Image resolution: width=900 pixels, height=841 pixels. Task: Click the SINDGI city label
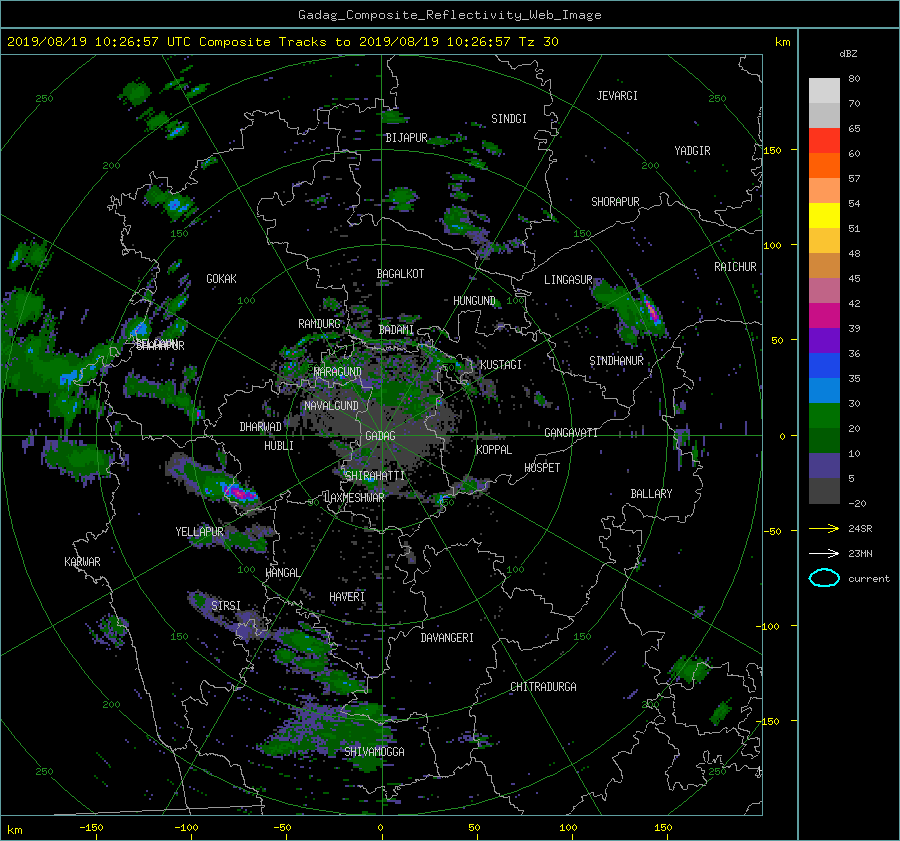pos(509,119)
